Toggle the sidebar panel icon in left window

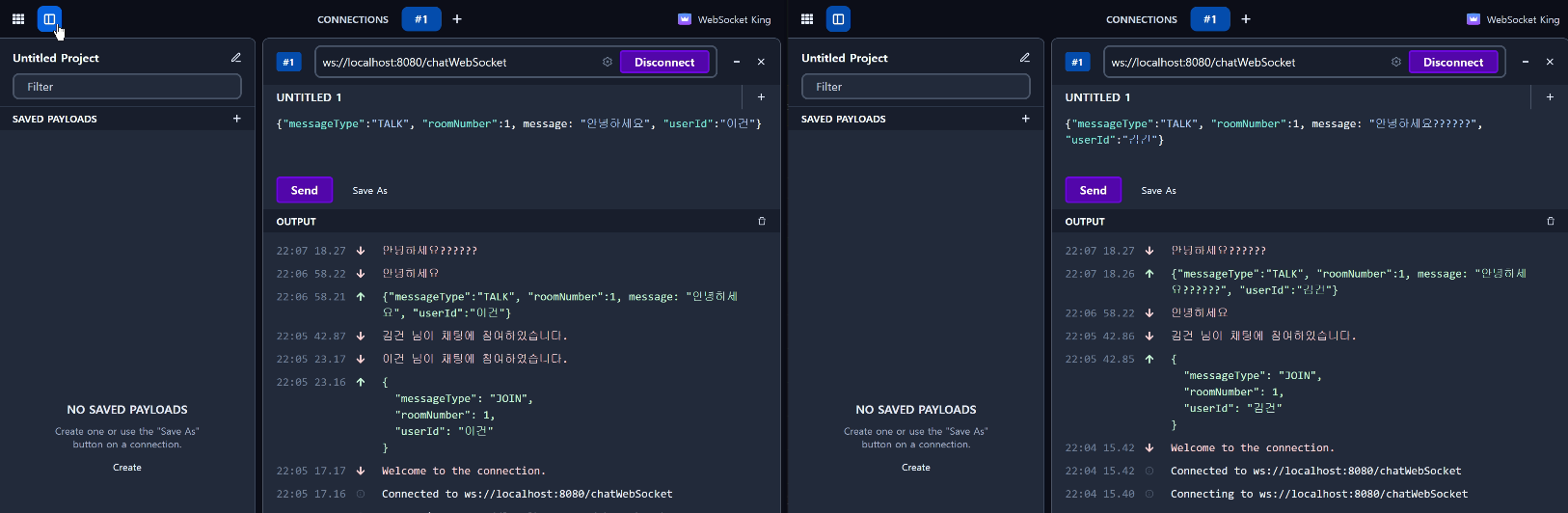[x=49, y=19]
